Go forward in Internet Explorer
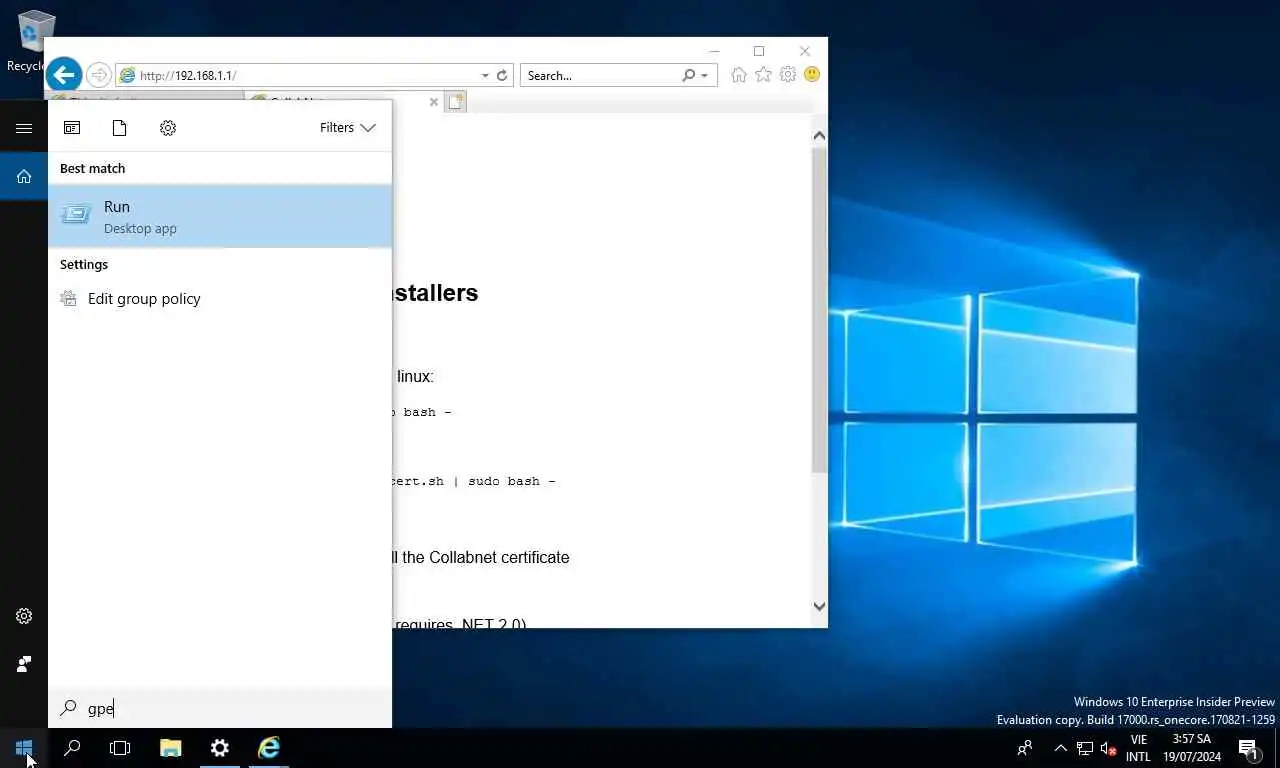The height and width of the screenshot is (768, 1280). (98, 75)
